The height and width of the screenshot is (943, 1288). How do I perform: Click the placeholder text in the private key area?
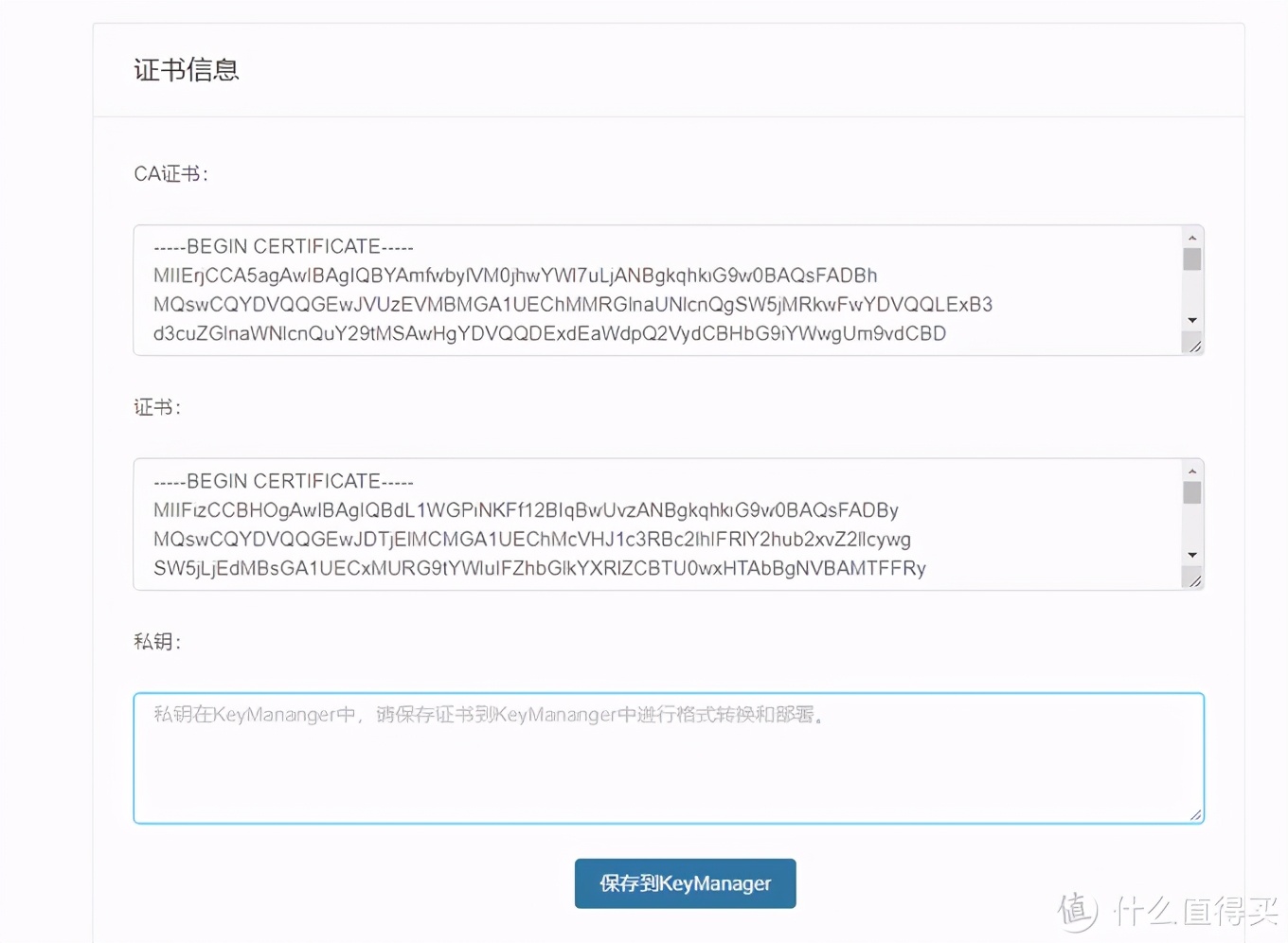(486, 715)
